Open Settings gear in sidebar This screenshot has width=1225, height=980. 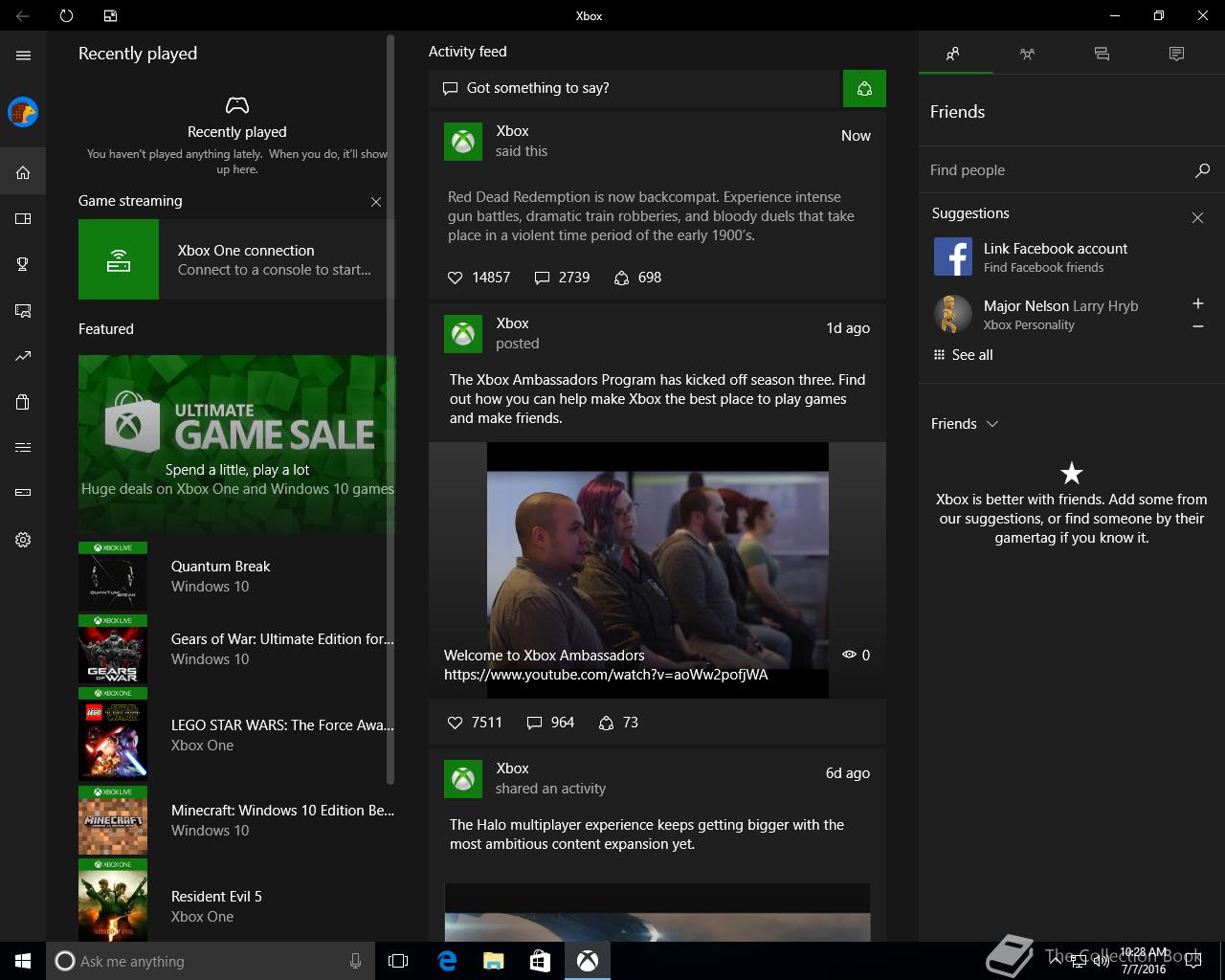pyautogui.click(x=23, y=540)
